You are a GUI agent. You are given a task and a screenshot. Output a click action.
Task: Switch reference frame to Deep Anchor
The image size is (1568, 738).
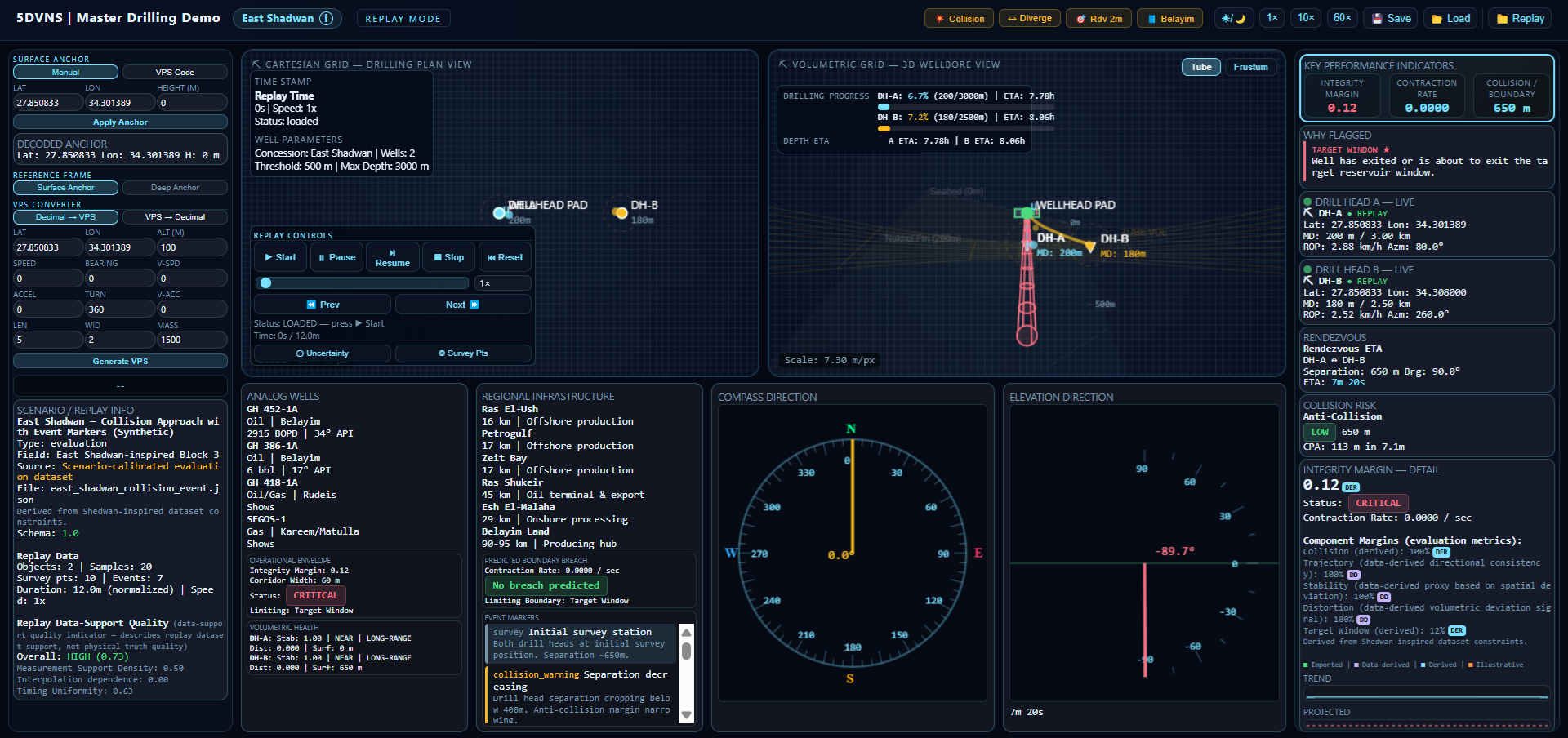coord(175,188)
